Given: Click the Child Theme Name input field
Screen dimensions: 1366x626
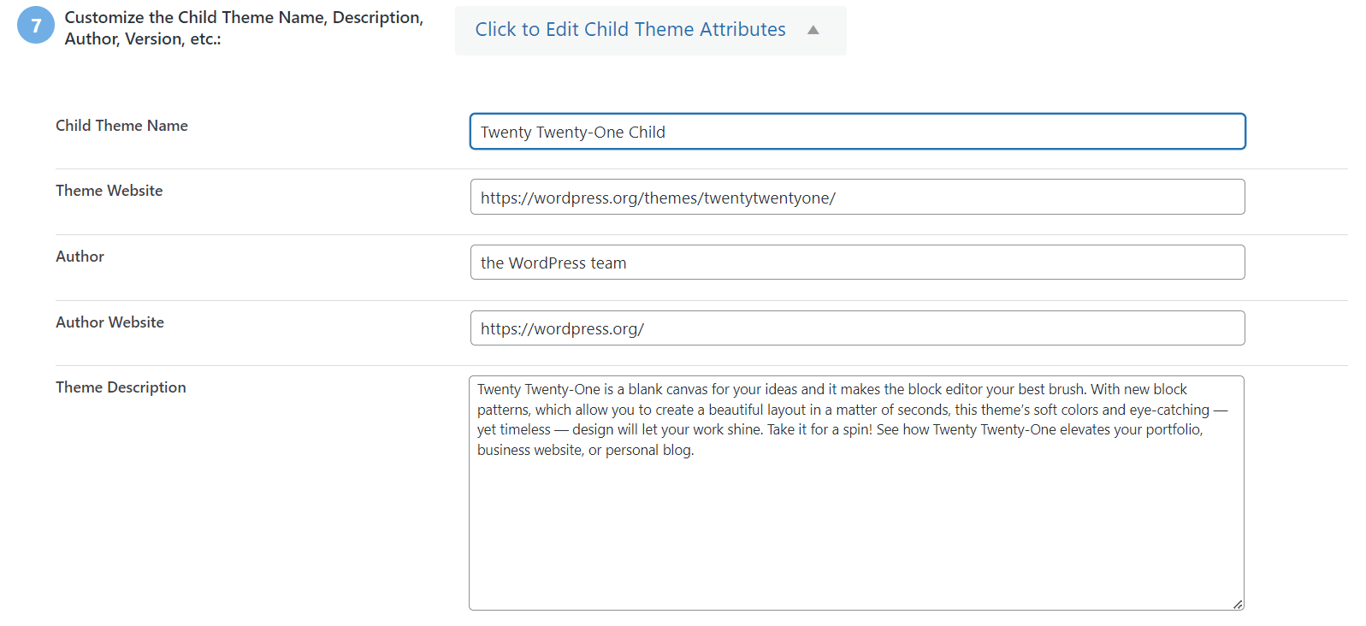Looking at the screenshot, I should tap(857, 131).
